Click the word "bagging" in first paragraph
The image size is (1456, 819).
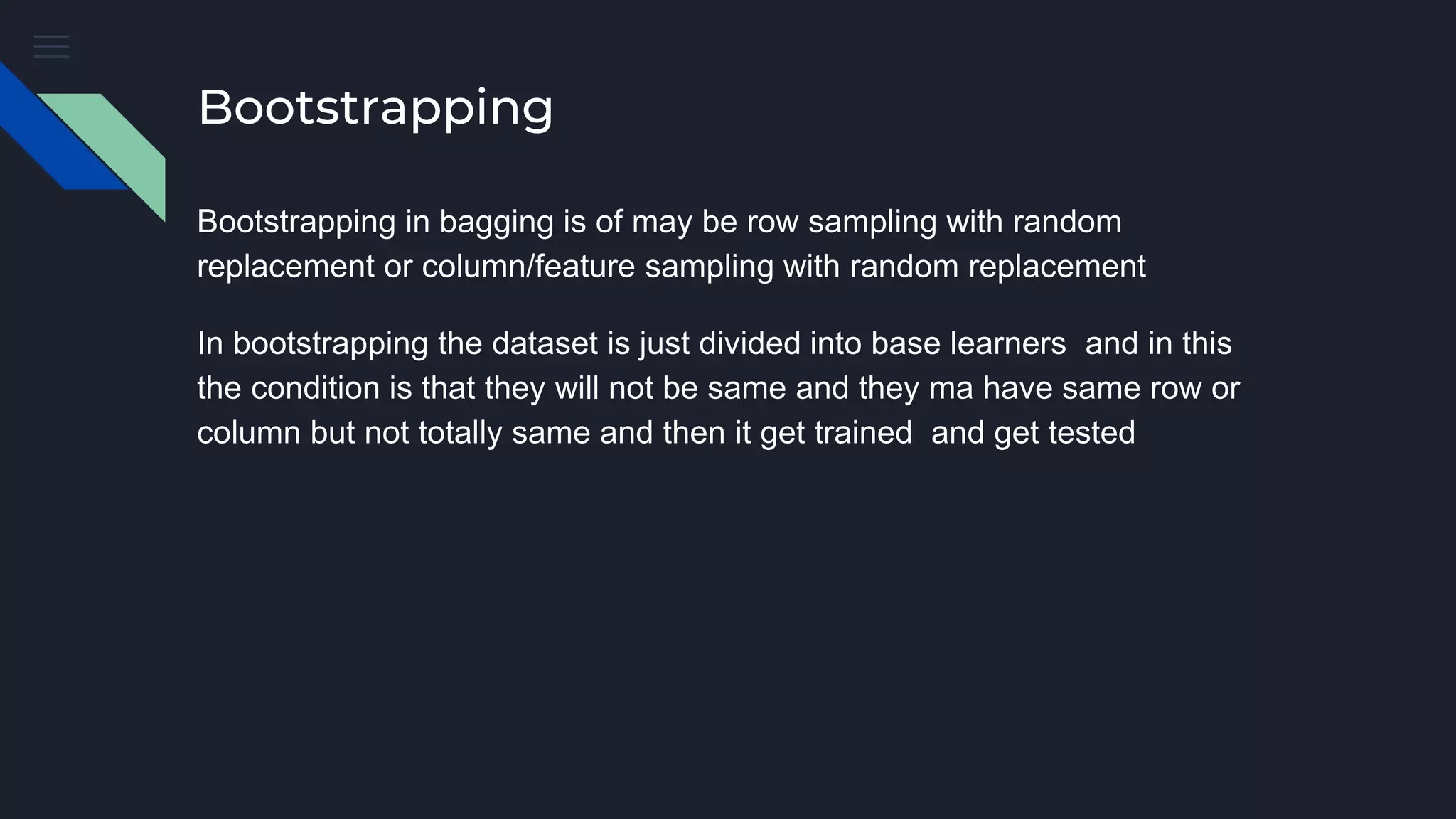pyautogui.click(x=496, y=222)
